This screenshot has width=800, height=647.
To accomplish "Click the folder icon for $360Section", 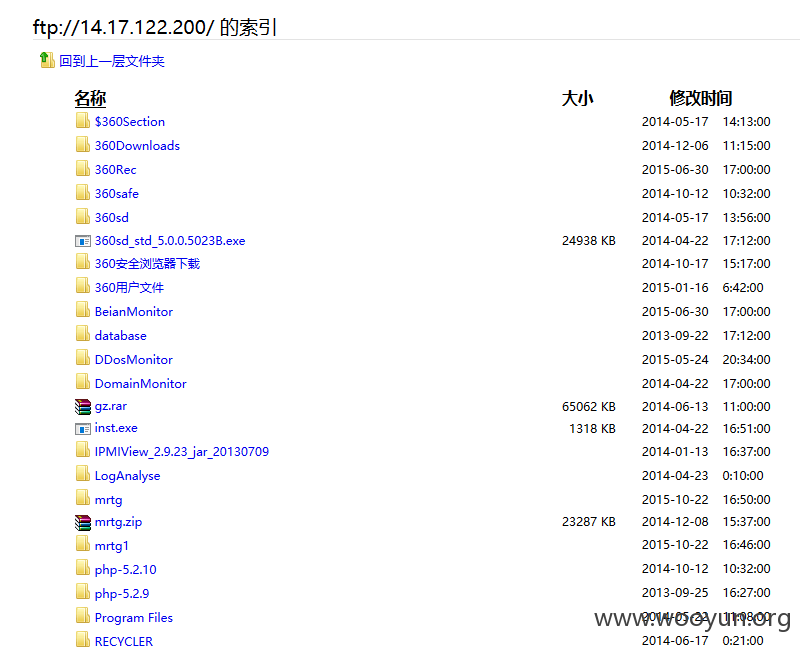I will 83,120.
